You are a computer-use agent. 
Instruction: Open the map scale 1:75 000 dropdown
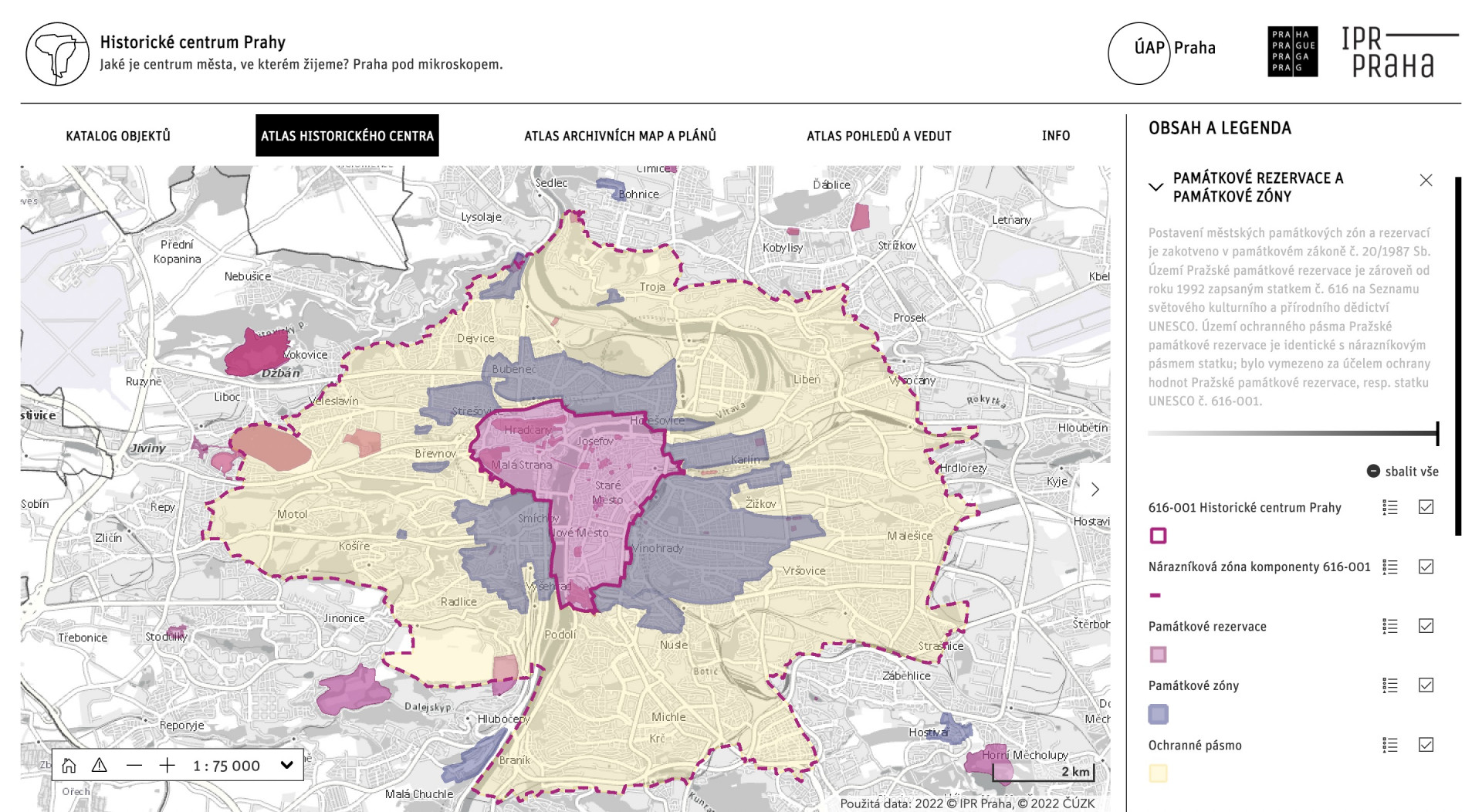click(x=286, y=766)
